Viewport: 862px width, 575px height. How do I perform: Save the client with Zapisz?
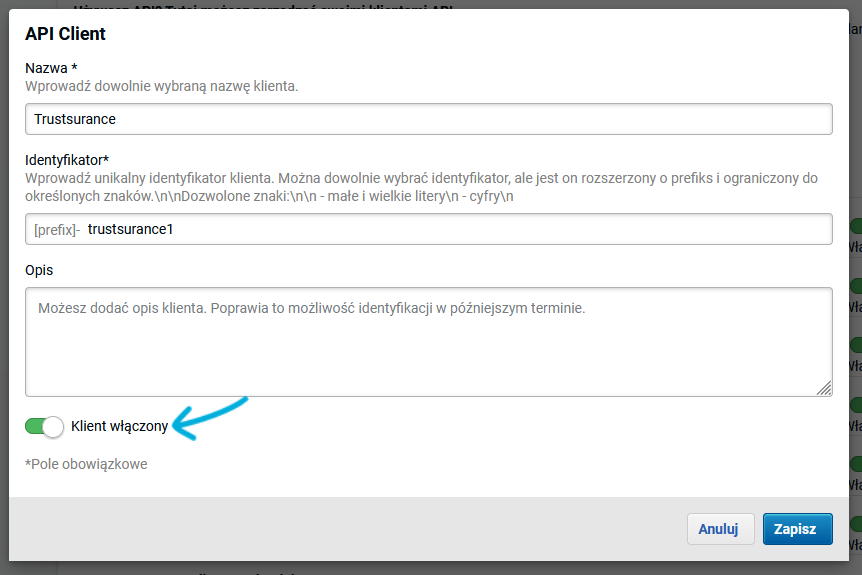[x=797, y=529]
